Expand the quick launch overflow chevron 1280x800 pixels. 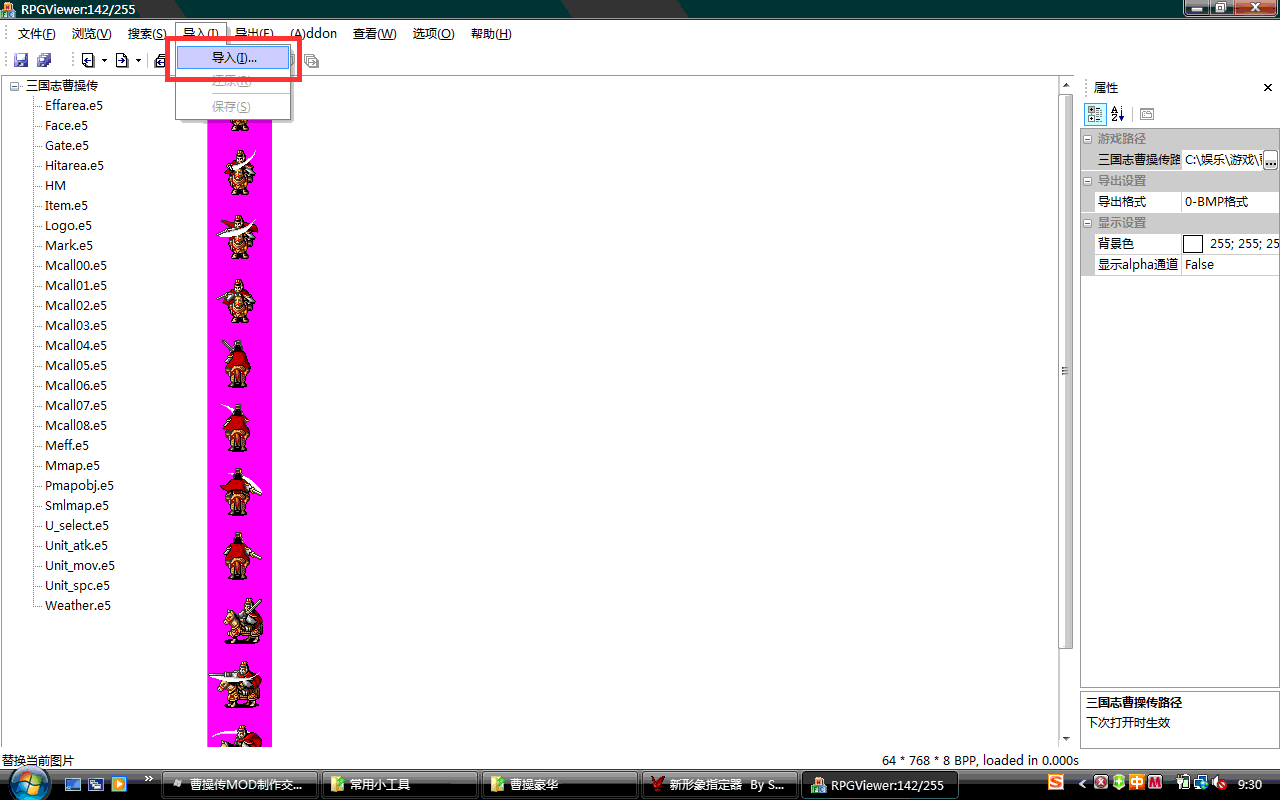[149, 778]
